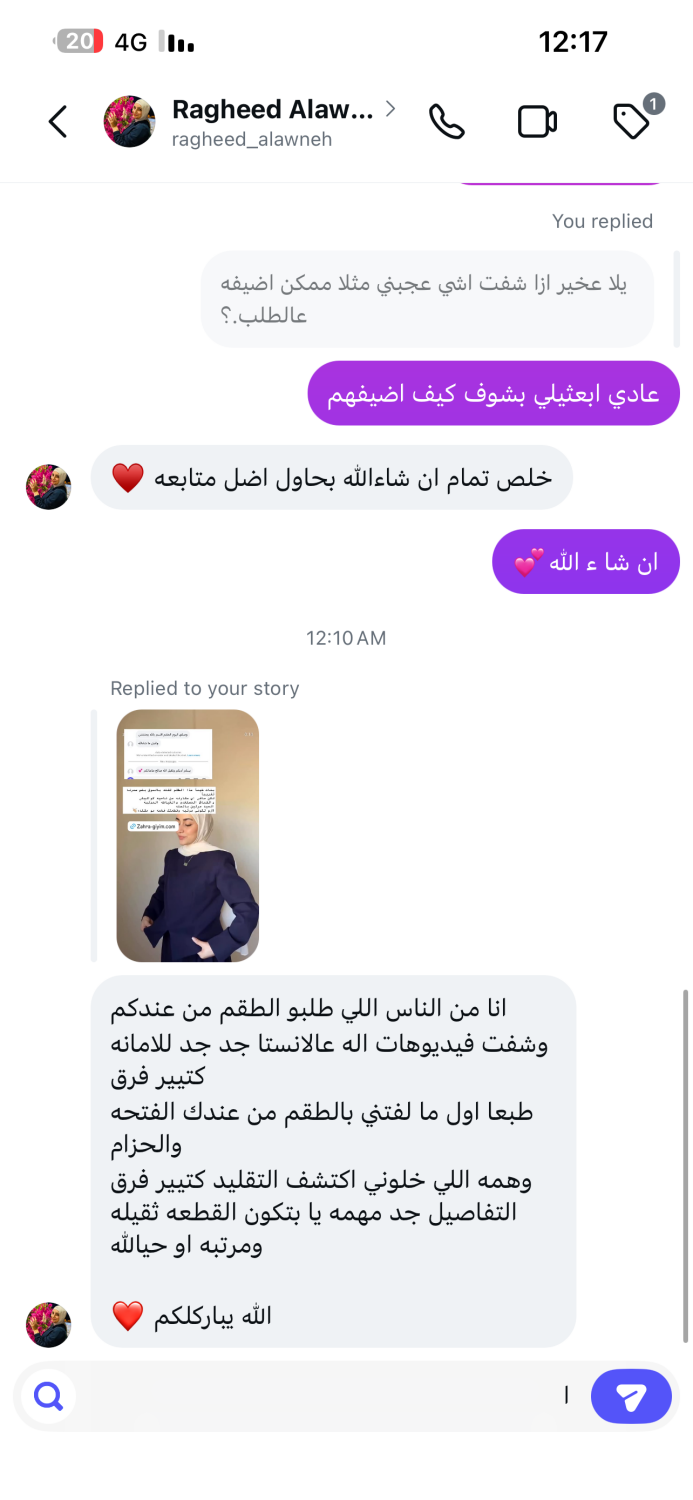Open the Ragheed Alaw... contact name
693x1500 pixels.
coord(272,109)
